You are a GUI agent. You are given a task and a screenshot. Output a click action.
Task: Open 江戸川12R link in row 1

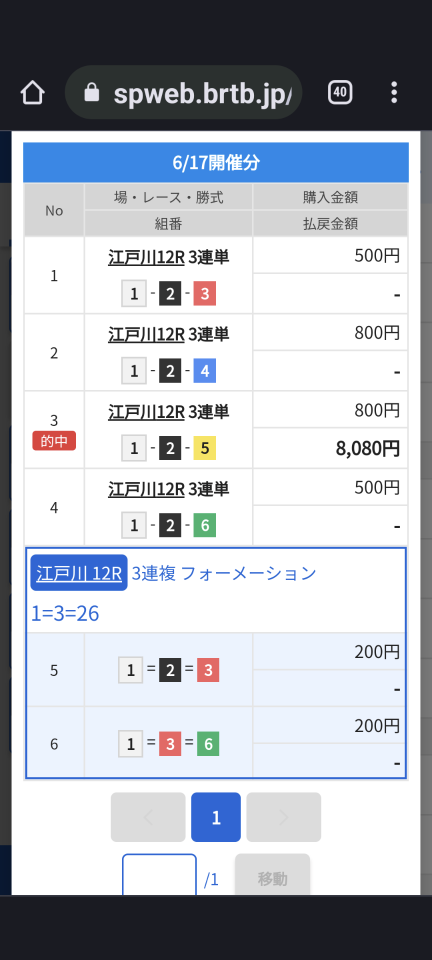pyautogui.click(x=146, y=257)
